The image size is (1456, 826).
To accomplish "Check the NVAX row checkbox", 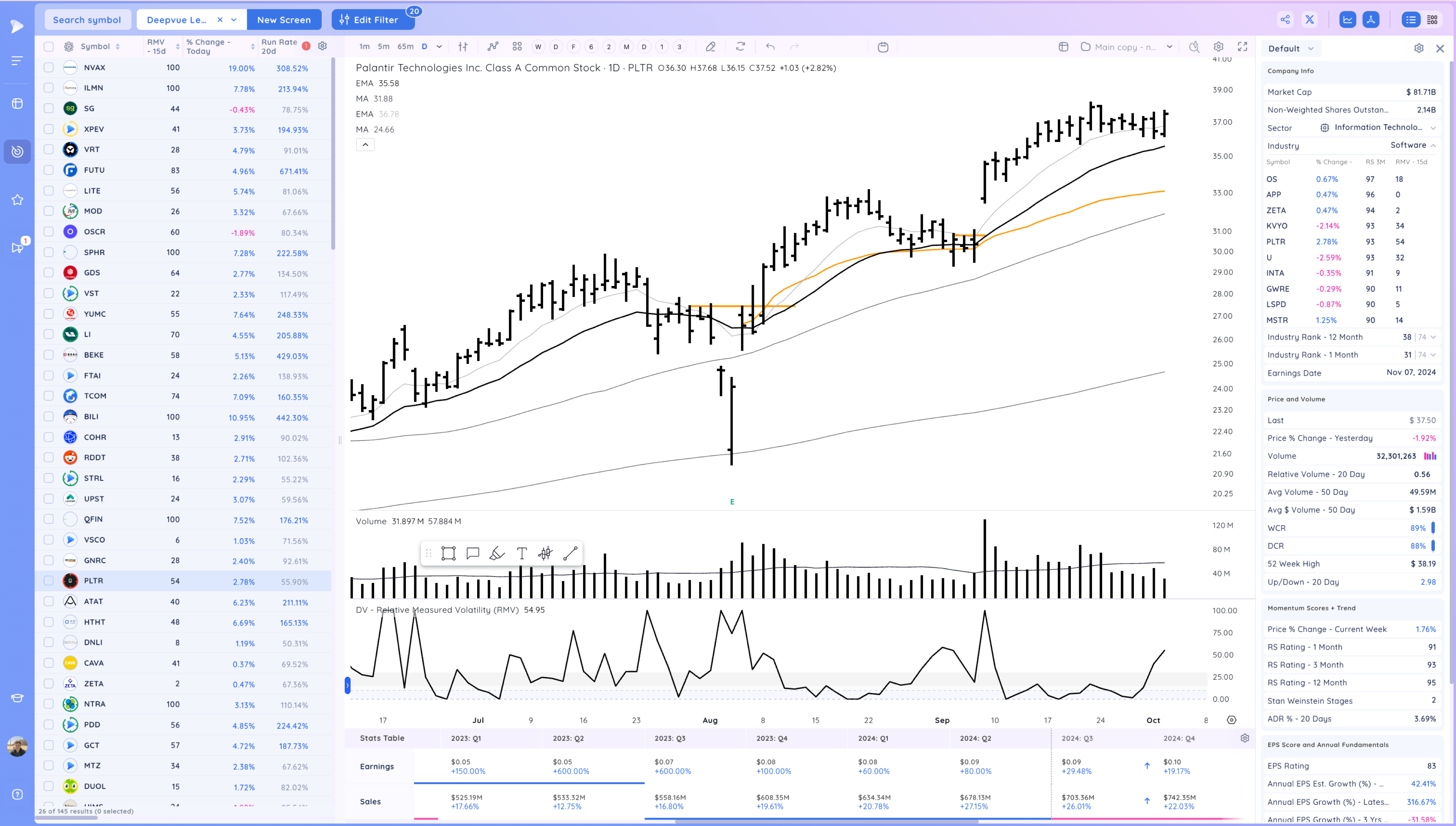I will coord(49,68).
